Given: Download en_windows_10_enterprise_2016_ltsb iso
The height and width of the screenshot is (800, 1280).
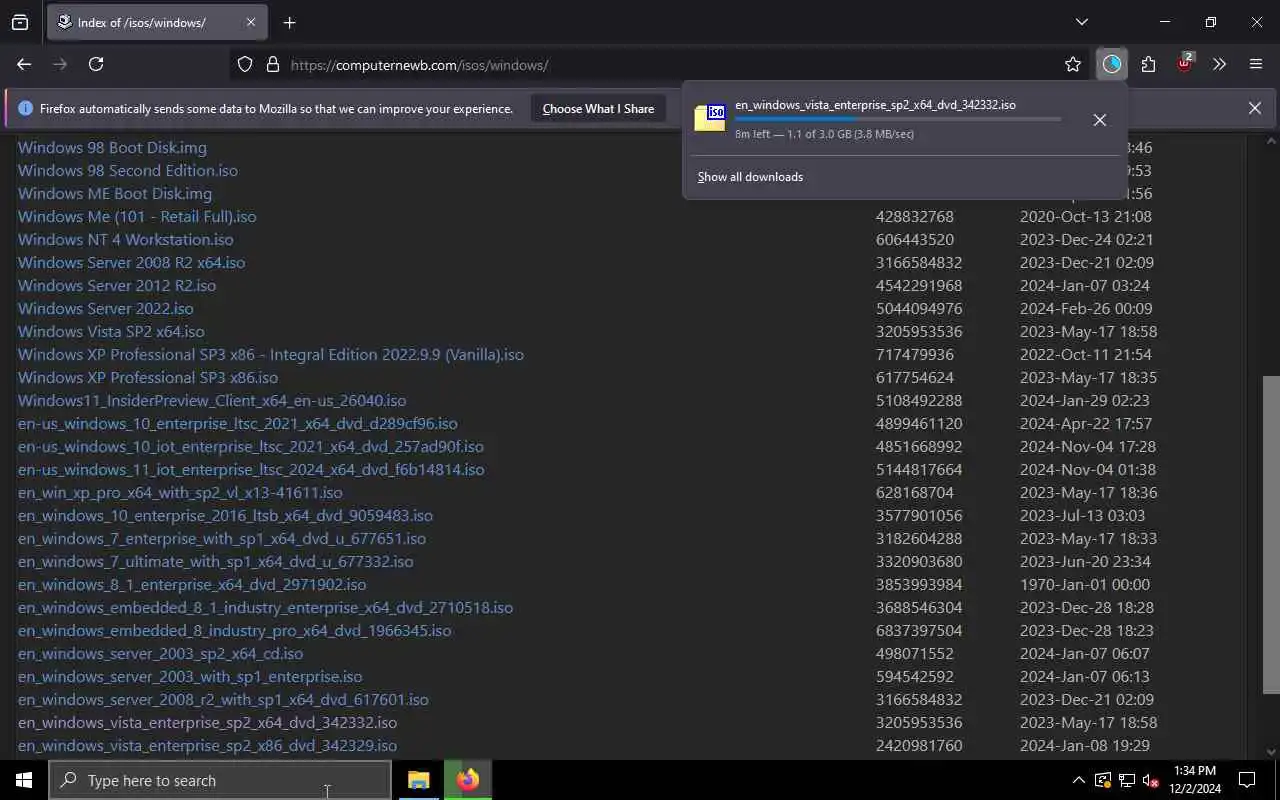Looking at the screenshot, I should pyautogui.click(x=225, y=515).
